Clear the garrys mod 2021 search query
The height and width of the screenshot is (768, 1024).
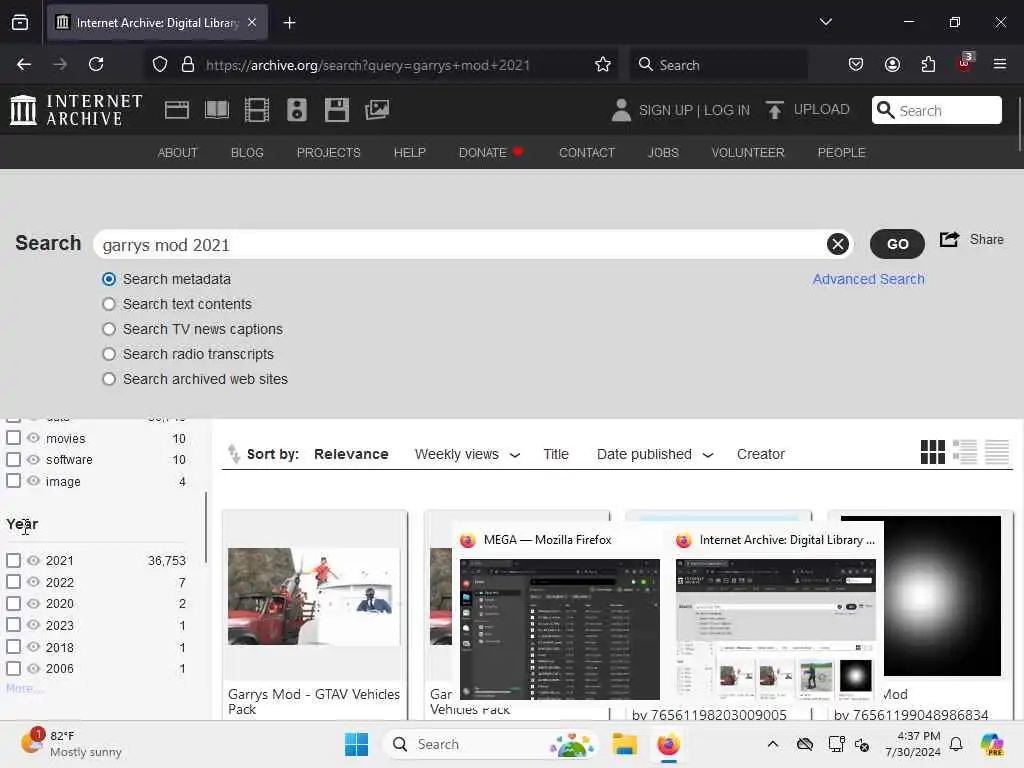click(838, 244)
